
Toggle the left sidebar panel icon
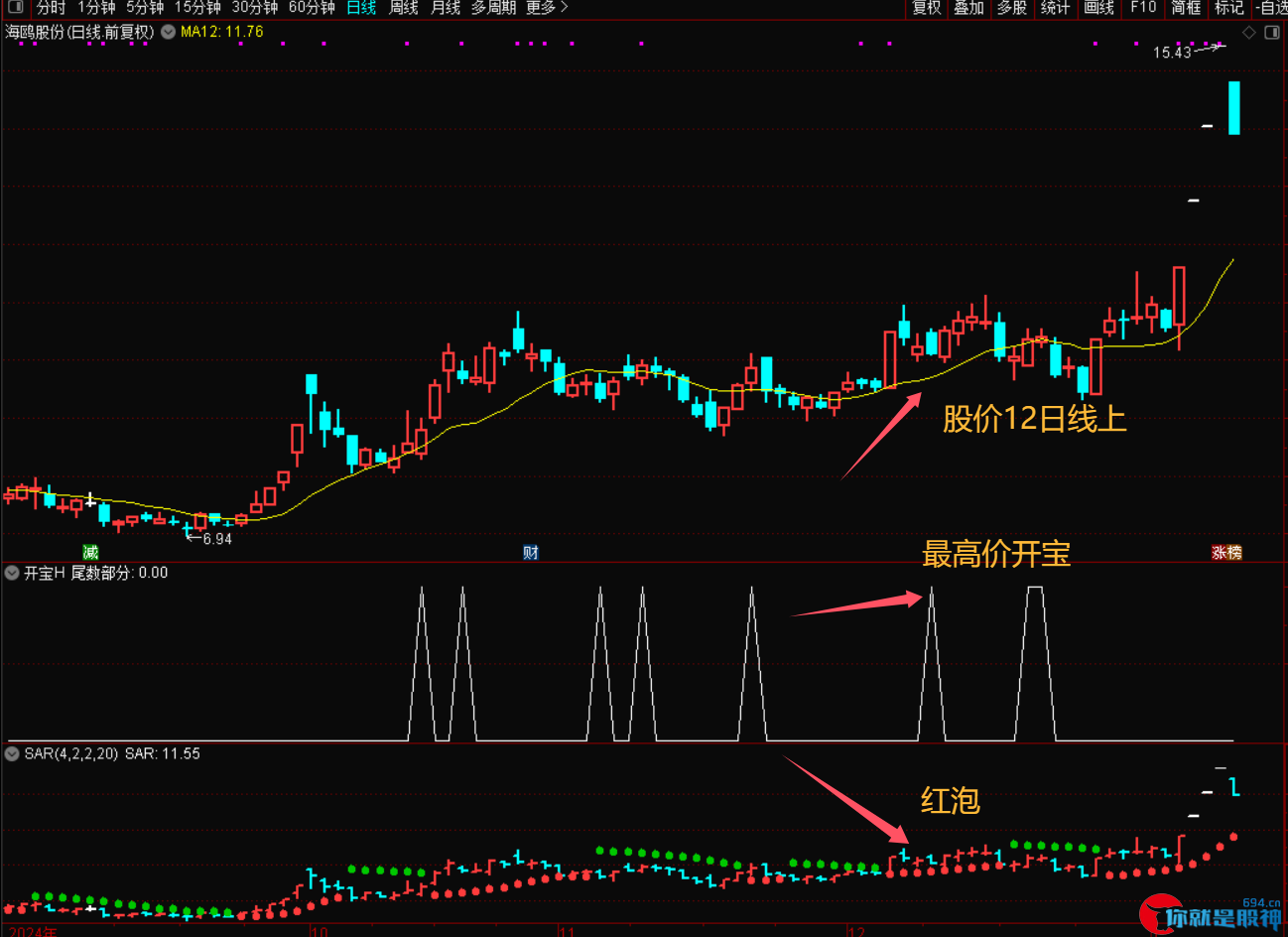15,7
